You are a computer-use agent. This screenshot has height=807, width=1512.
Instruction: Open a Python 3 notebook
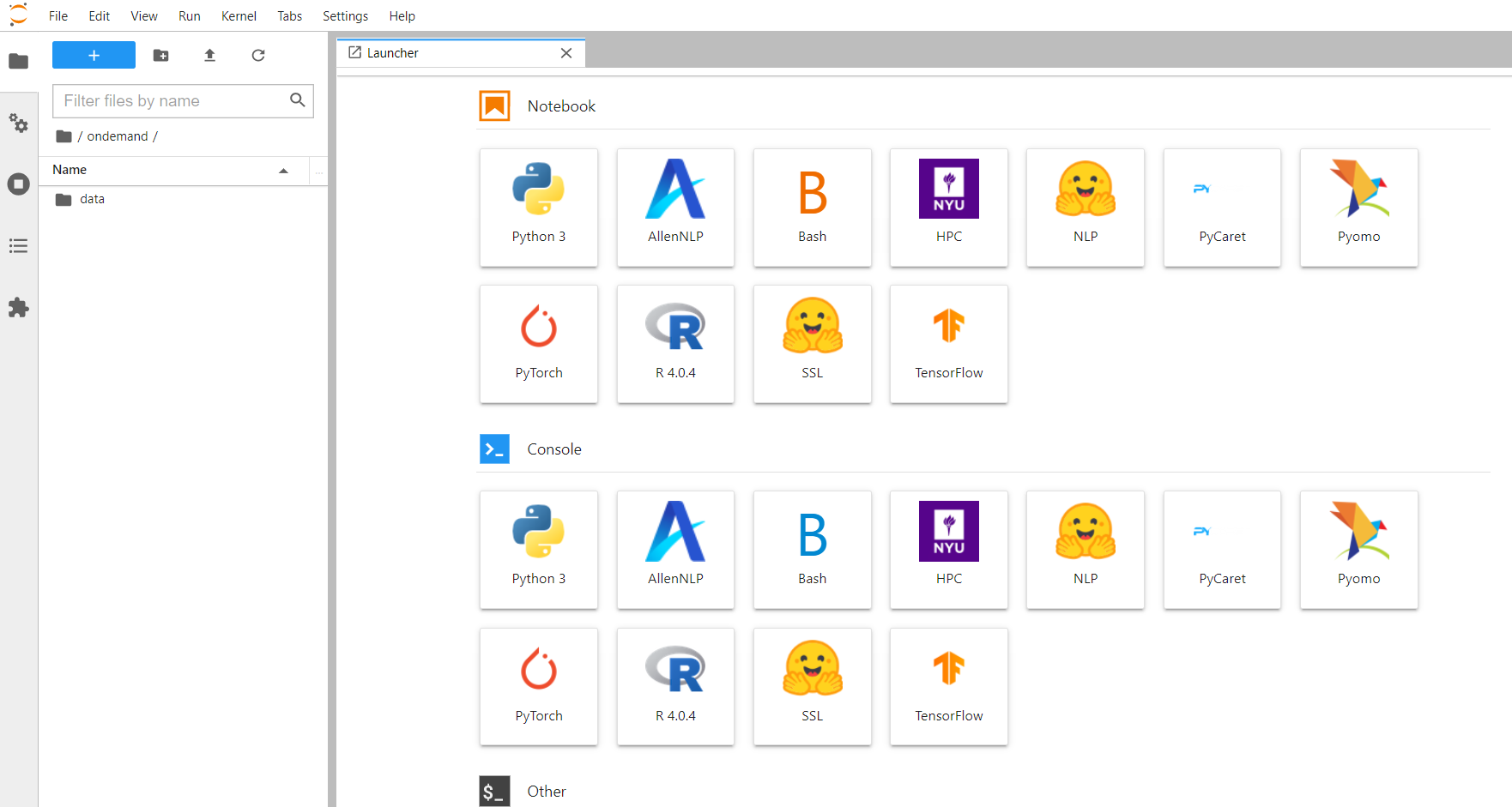[x=539, y=208]
